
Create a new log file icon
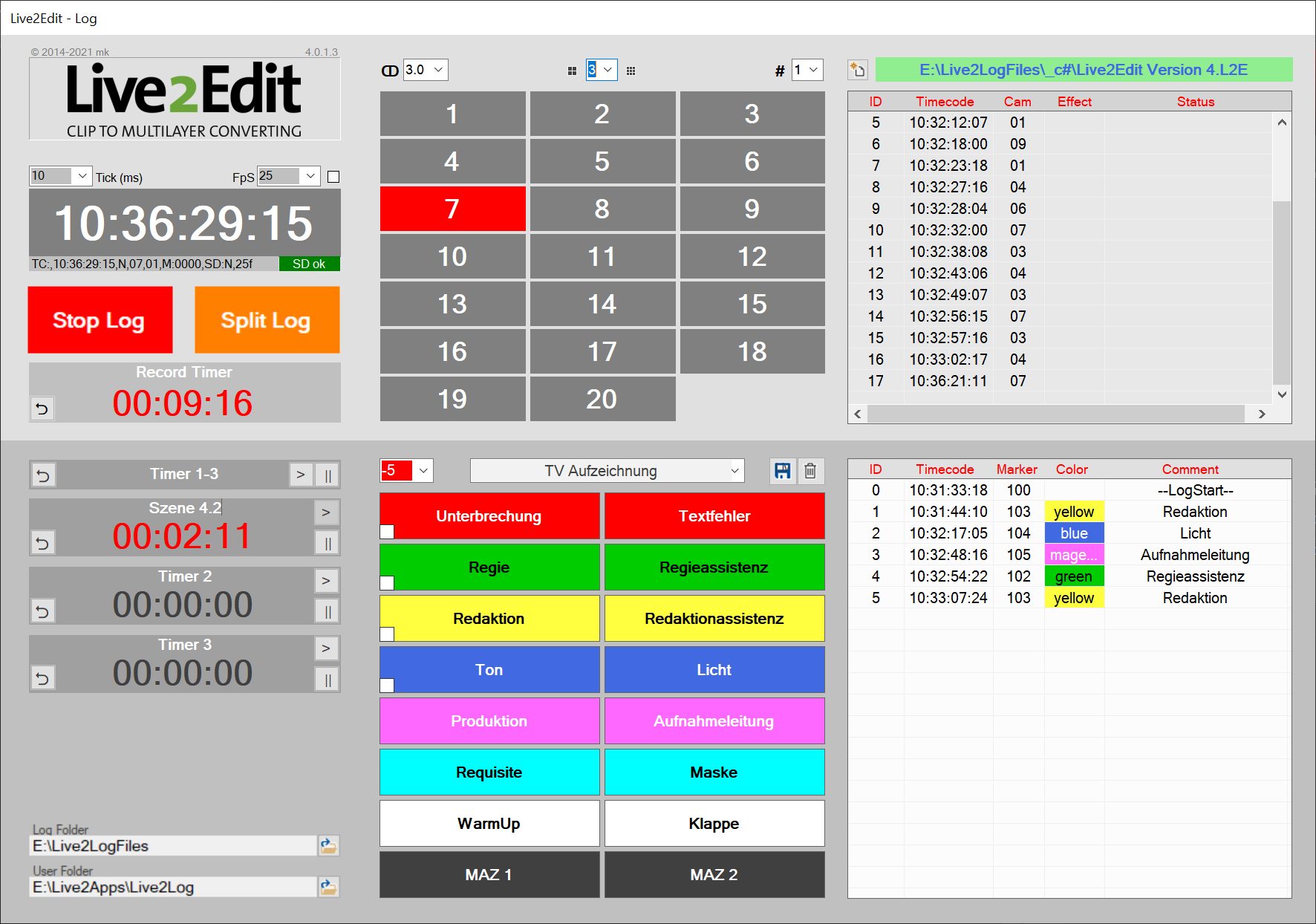tap(858, 70)
